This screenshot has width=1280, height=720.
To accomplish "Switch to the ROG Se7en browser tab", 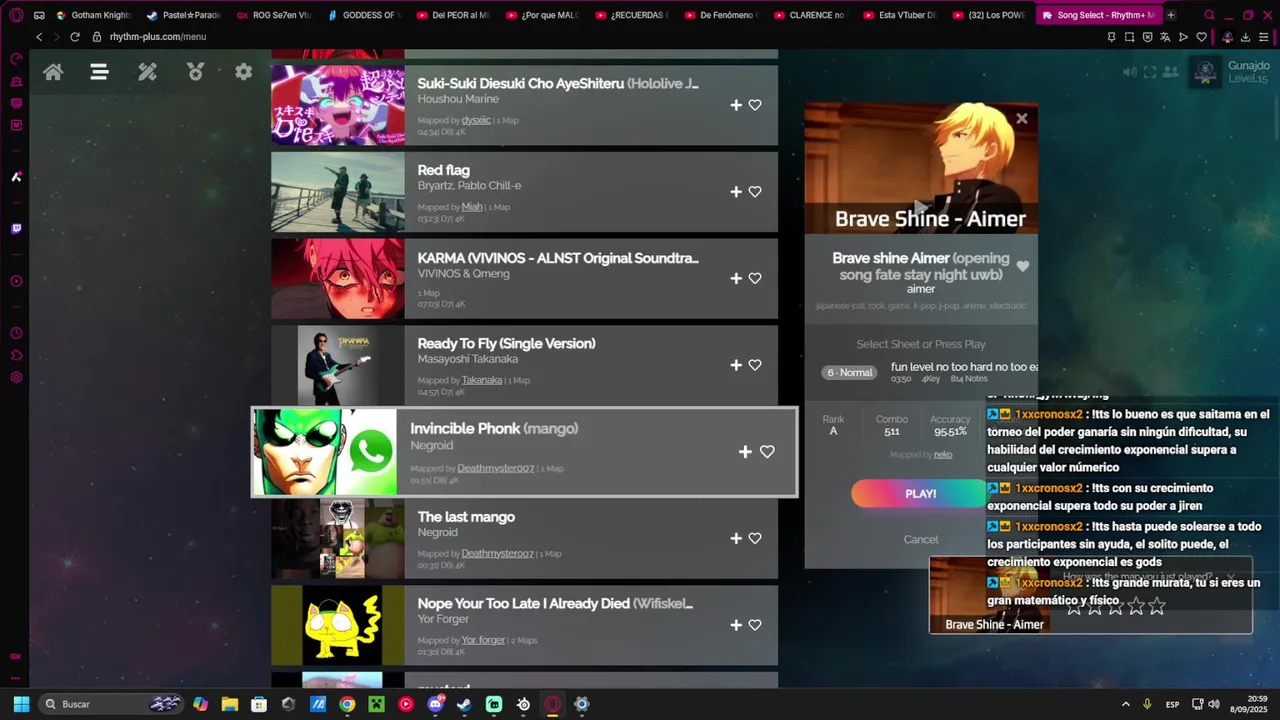I will (x=274, y=15).
